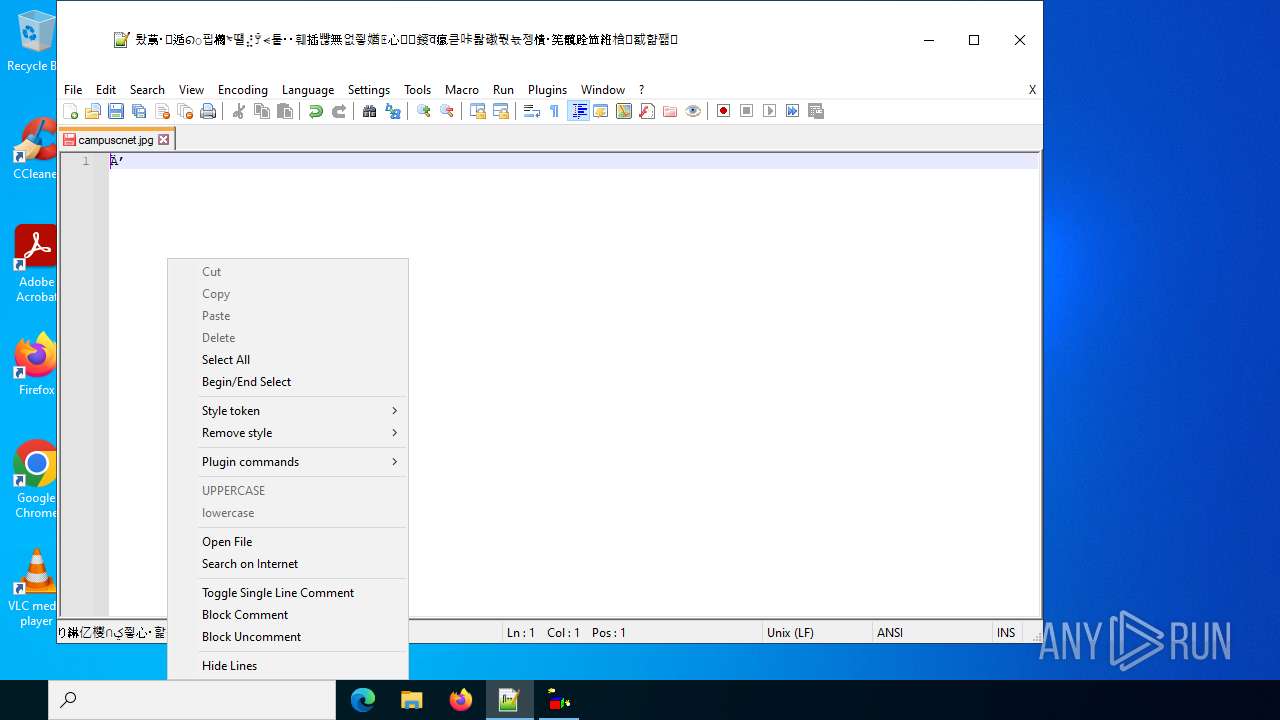Image resolution: width=1280 pixels, height=720 pixels.
Task: Click the Synchronize Vertical Scrolling icon
Action: (x=477, y=111)
